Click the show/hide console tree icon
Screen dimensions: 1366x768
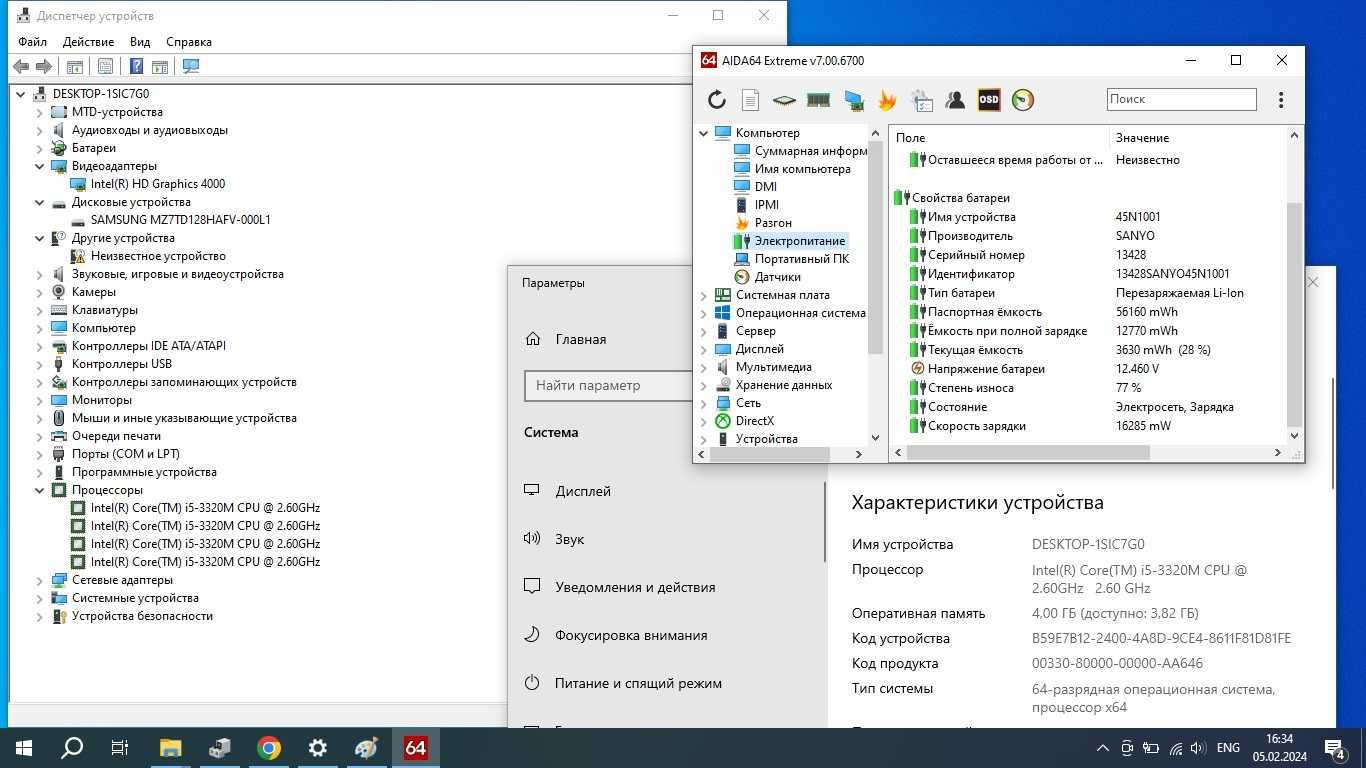(x=74, y=66)
